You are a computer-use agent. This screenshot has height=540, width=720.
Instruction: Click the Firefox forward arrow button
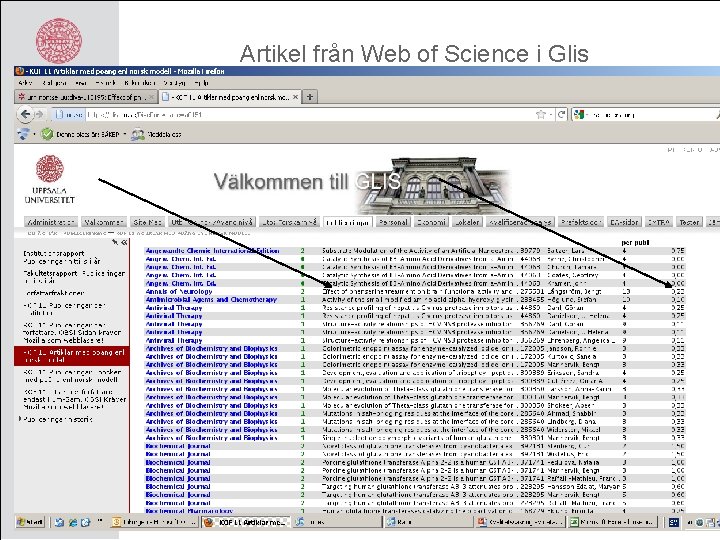tap(39, 114)
